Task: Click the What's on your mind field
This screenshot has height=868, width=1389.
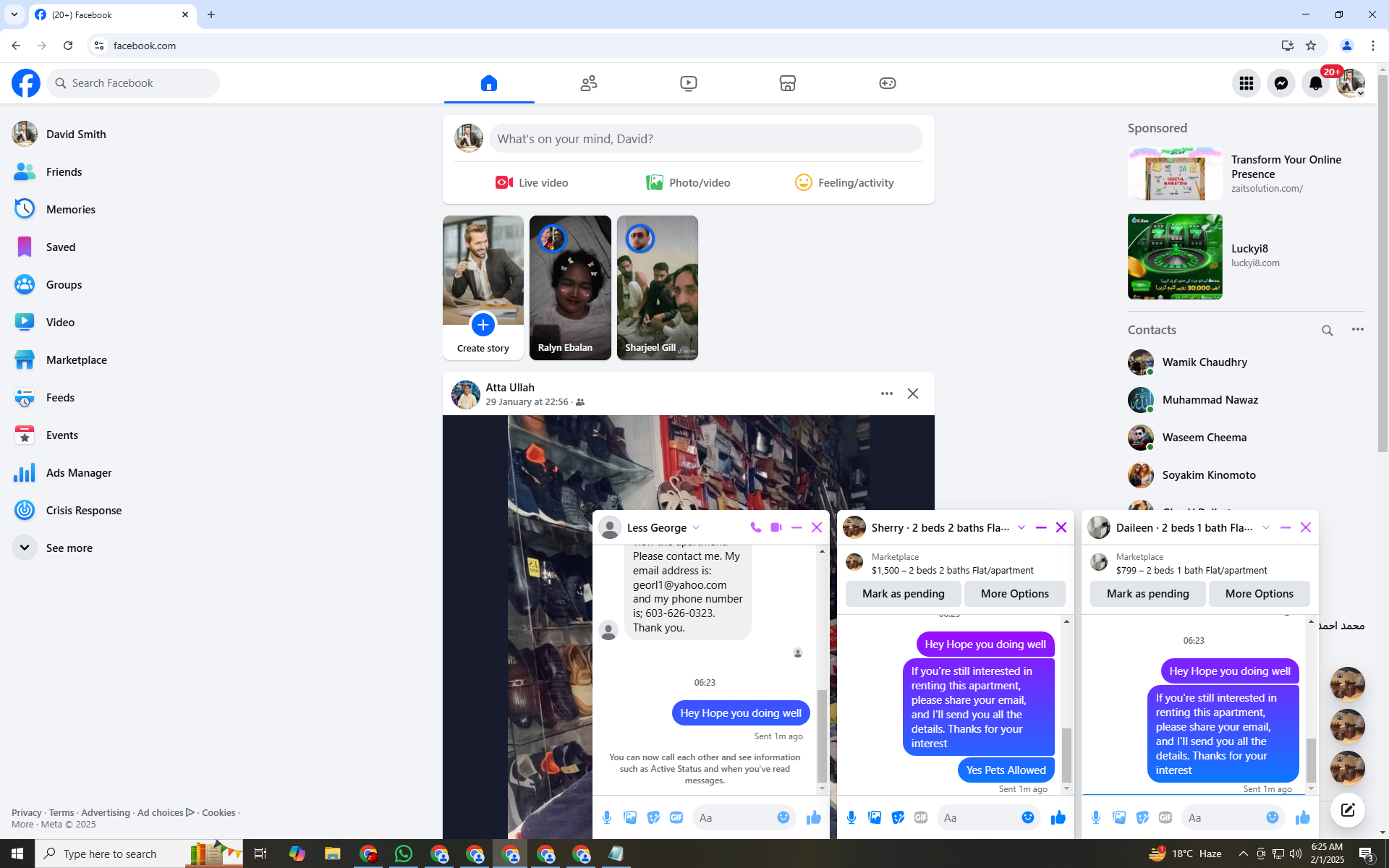Action: pyautogui.click(x=705, y=138)
